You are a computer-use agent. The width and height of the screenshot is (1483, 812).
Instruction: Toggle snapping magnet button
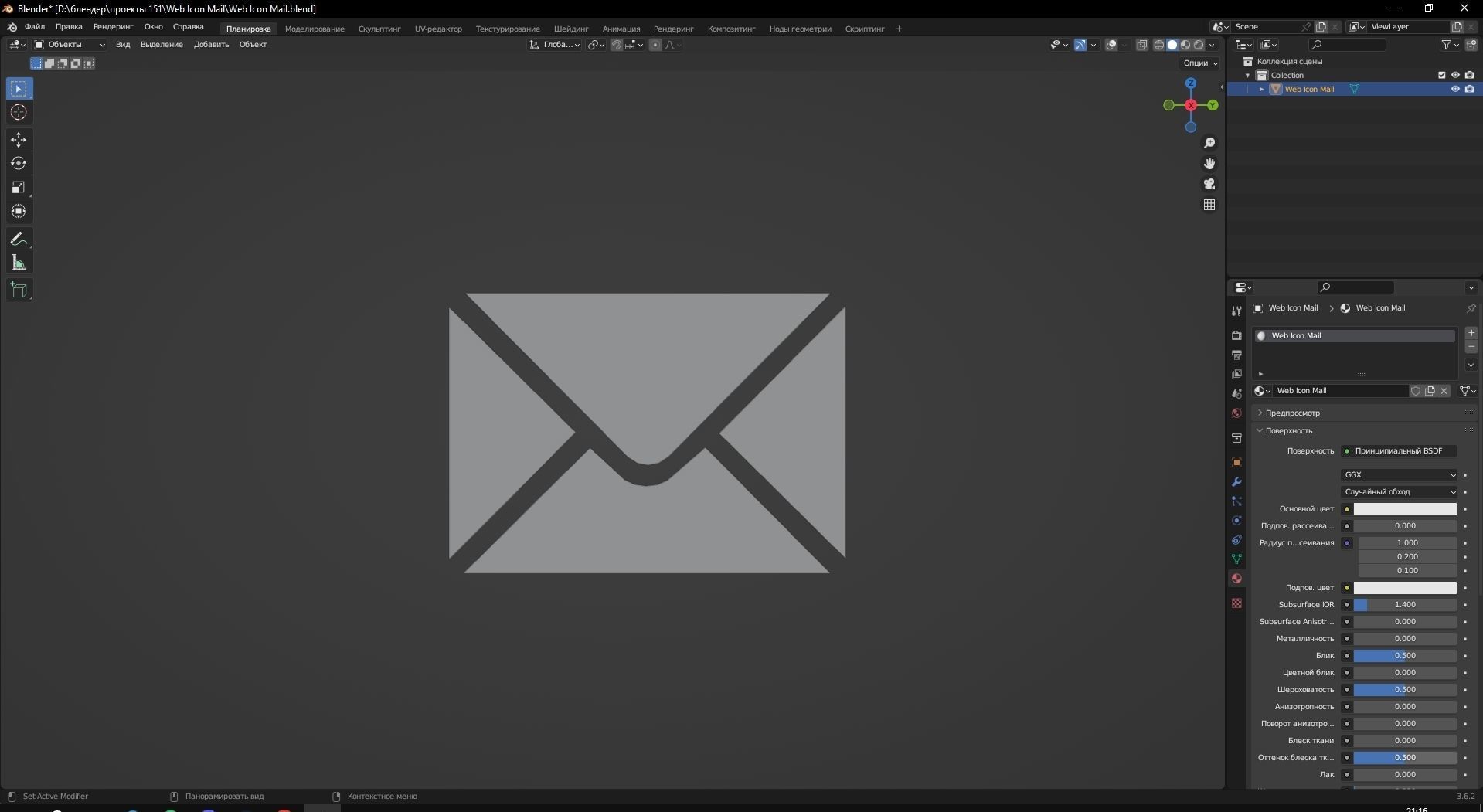point(616,45)
